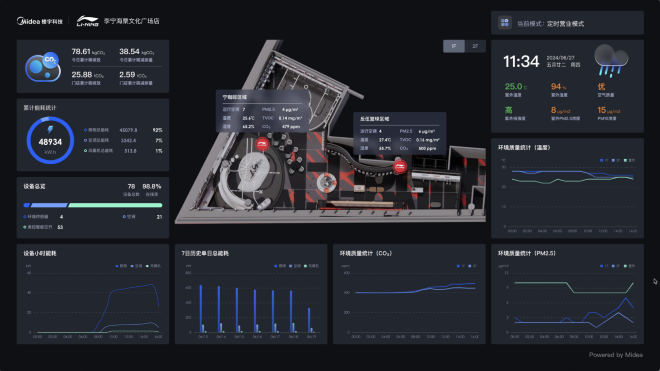
Task: Toggle 2F legend in CO2 chart
Action: pyautogui.click(x=472, y=266)
